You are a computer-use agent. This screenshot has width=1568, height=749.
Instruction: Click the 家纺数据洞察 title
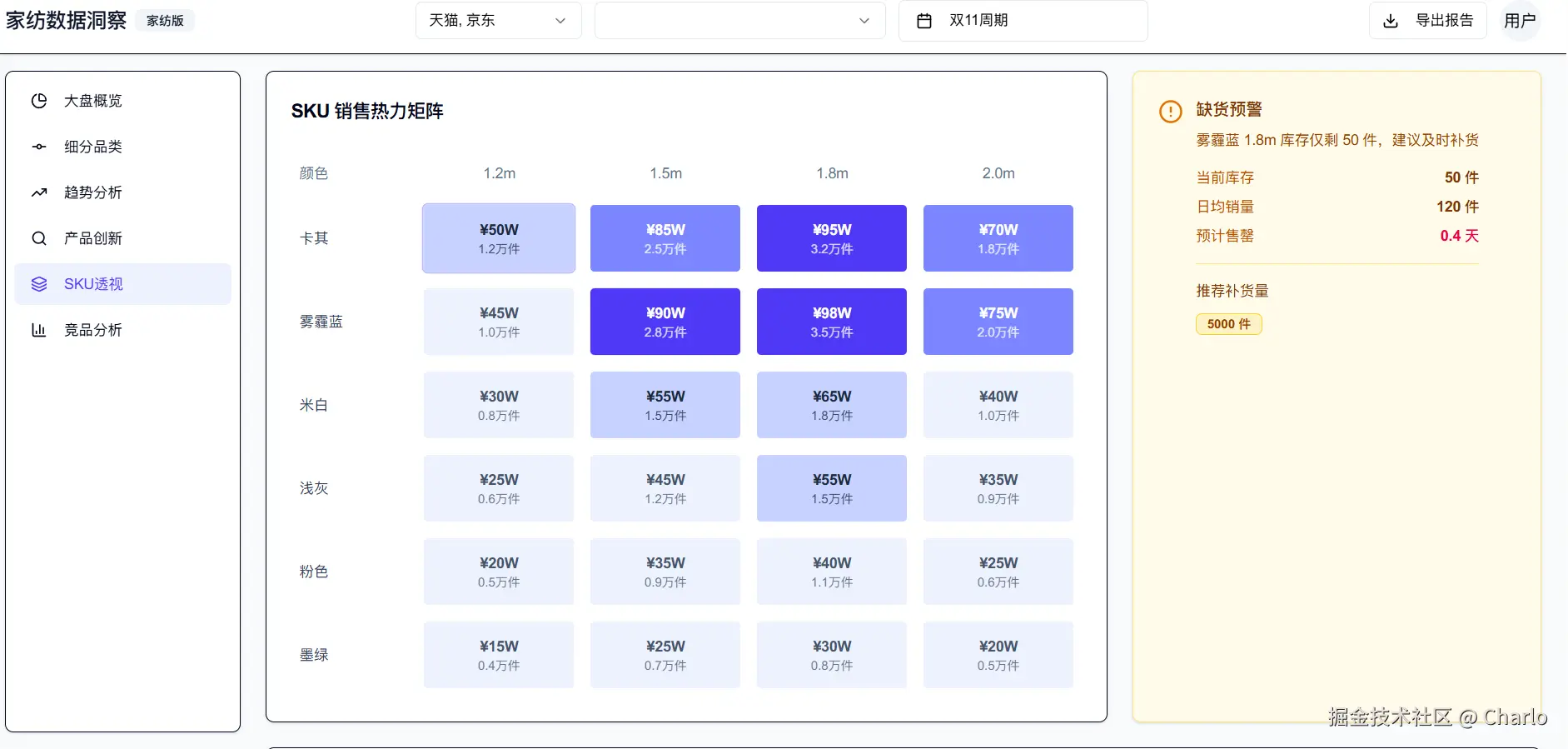(x=66, y=21)
